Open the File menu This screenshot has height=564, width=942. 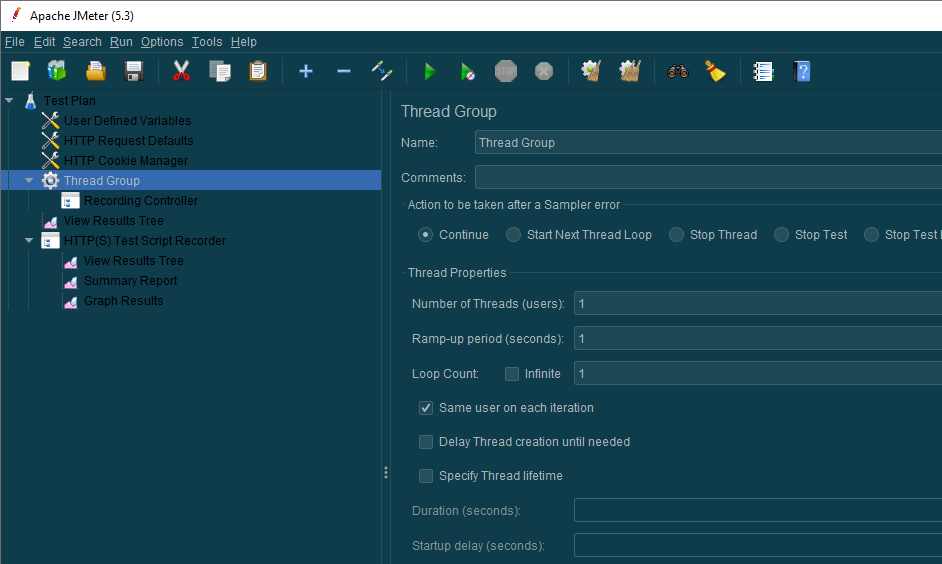tap(14, 41)
